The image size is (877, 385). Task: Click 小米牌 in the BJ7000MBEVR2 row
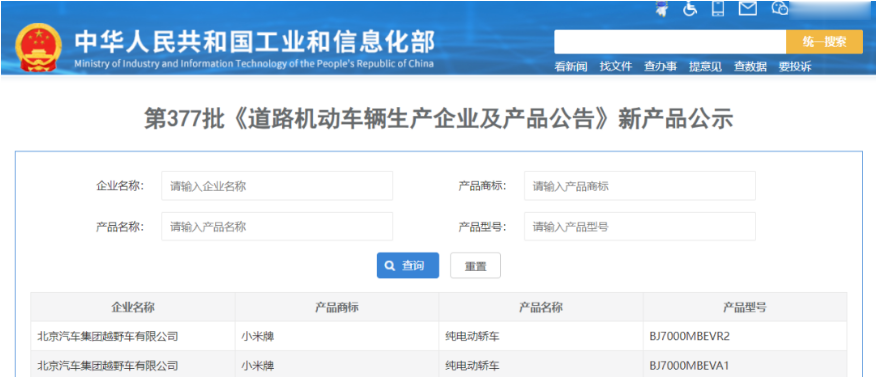[258, 336]
